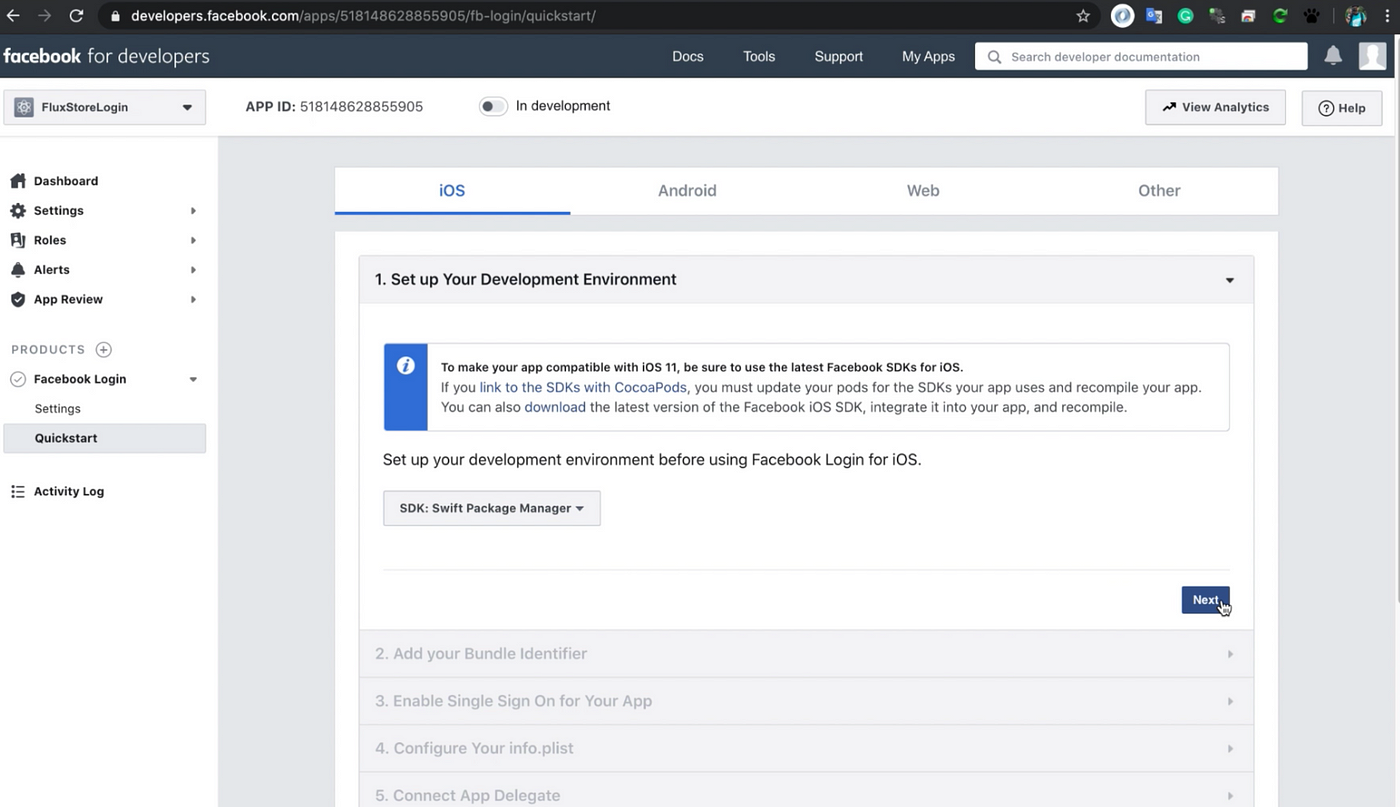Open the paw print extension icon
This screenshot has height=807, width=1400.
point(1311,16)
